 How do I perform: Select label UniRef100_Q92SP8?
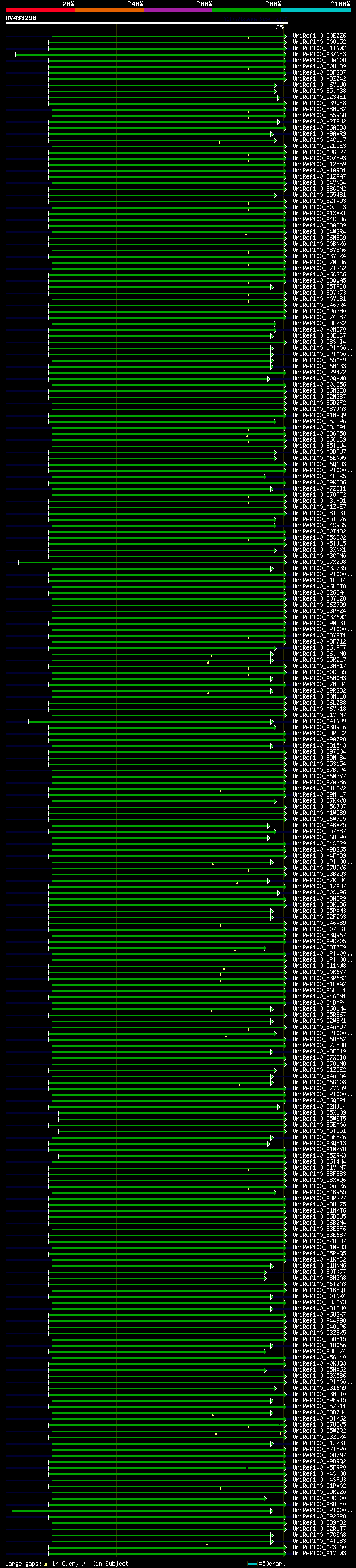319,1516
